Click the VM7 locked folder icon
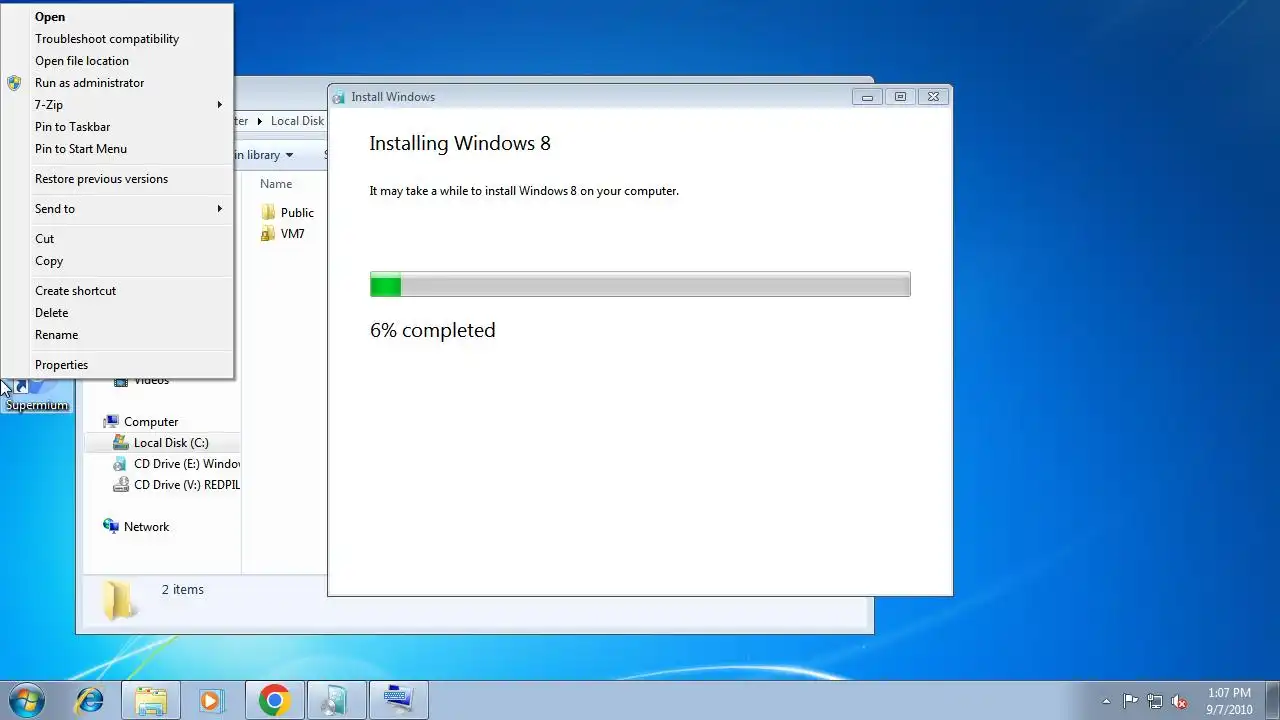 [x=268, y=233]
